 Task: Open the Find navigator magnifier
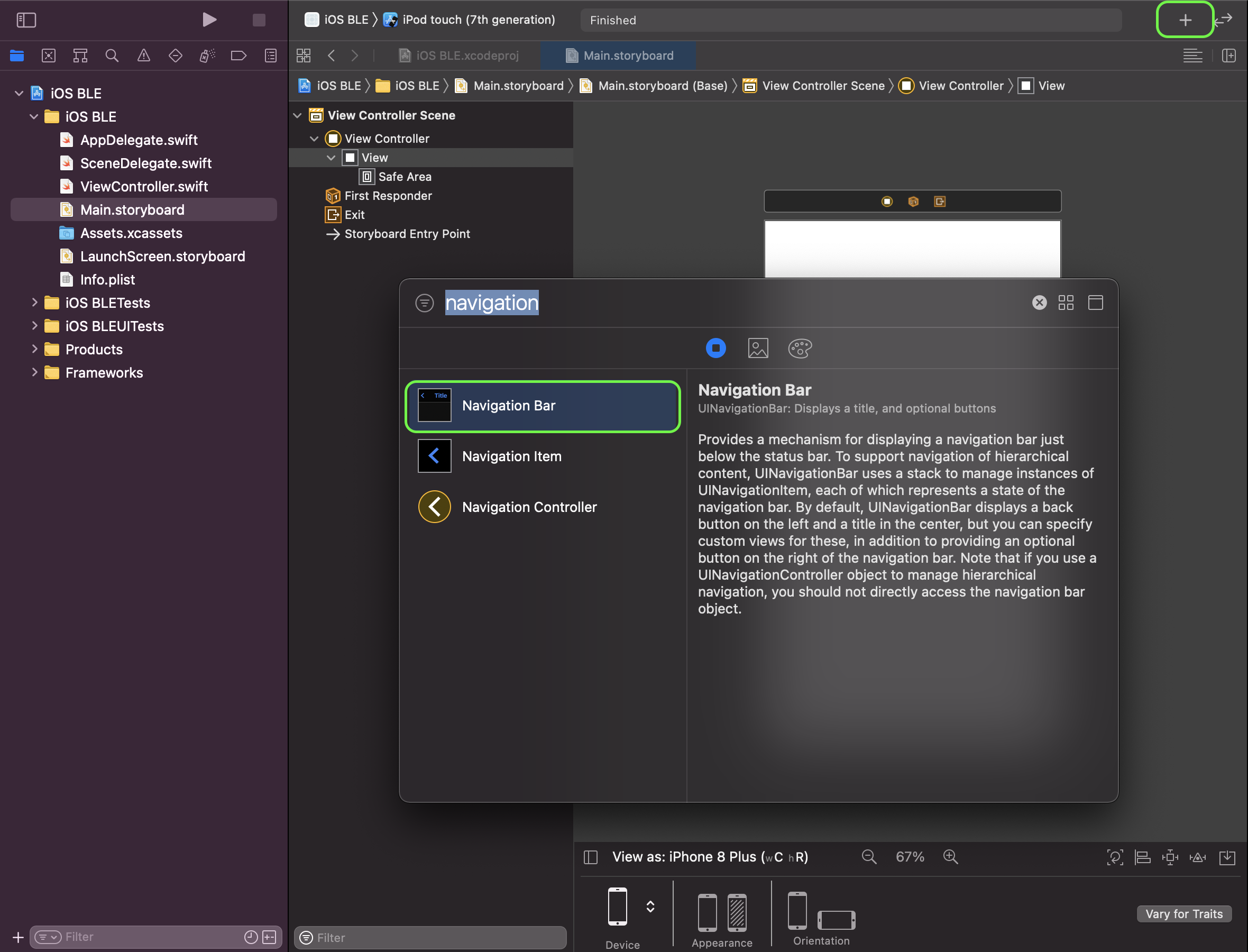tap(112, 56)
